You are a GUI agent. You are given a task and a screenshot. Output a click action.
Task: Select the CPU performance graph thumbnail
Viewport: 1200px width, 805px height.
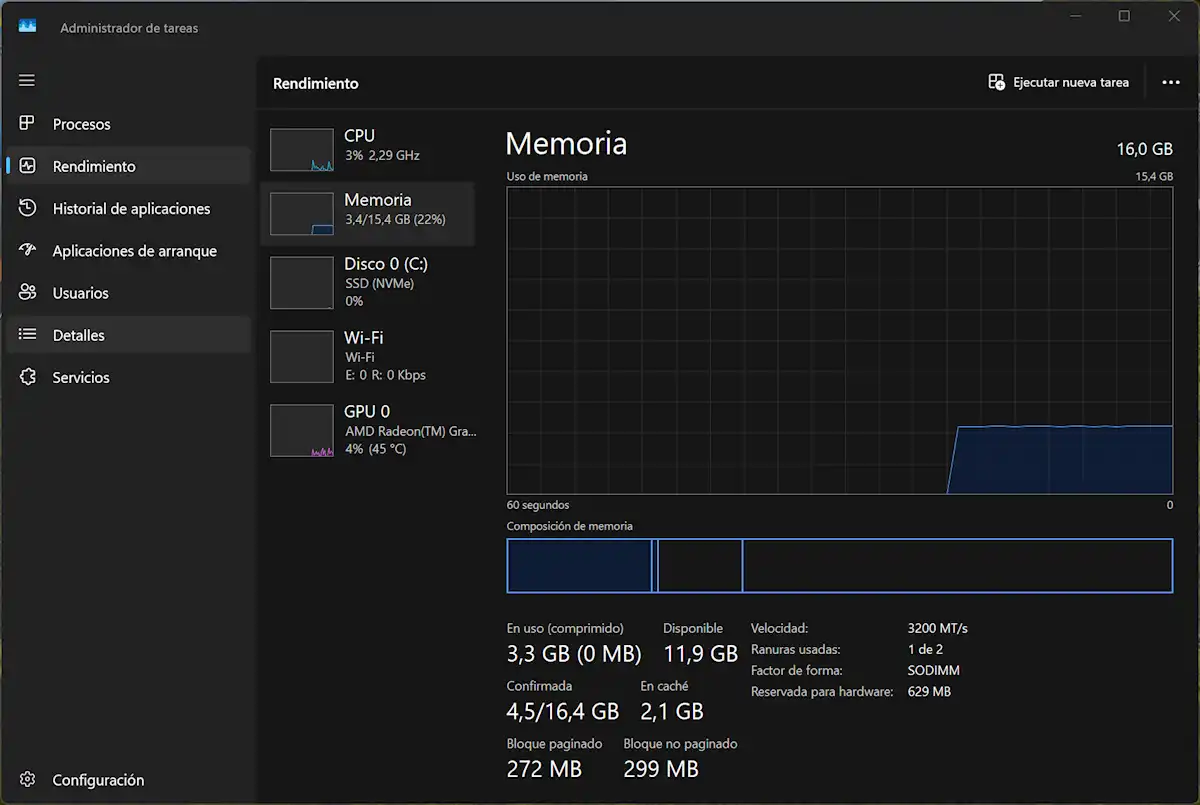(302, 150)
